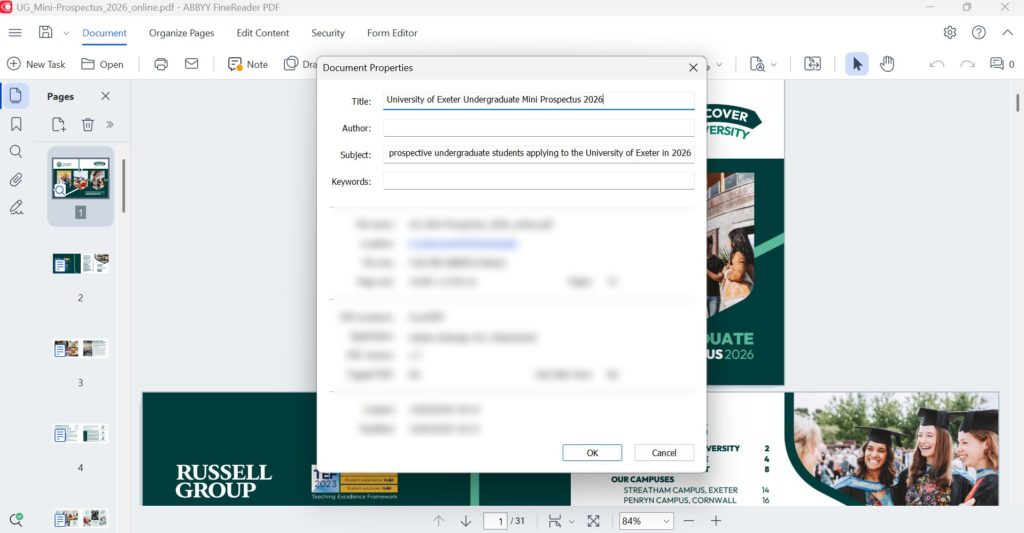Viewport: 1024px width, 533px height.
Task: Open settings gear icon
Action: [950, 32]
